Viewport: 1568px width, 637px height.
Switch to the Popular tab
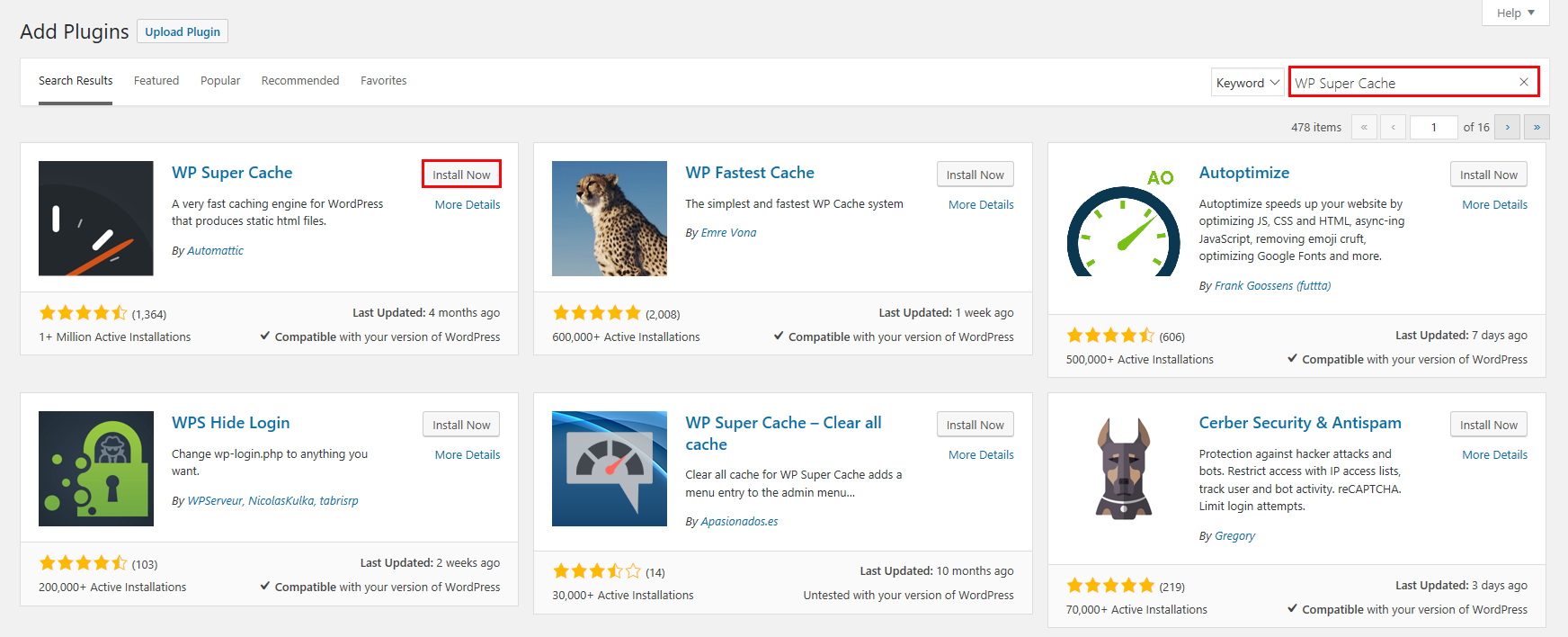click(220, 81)
